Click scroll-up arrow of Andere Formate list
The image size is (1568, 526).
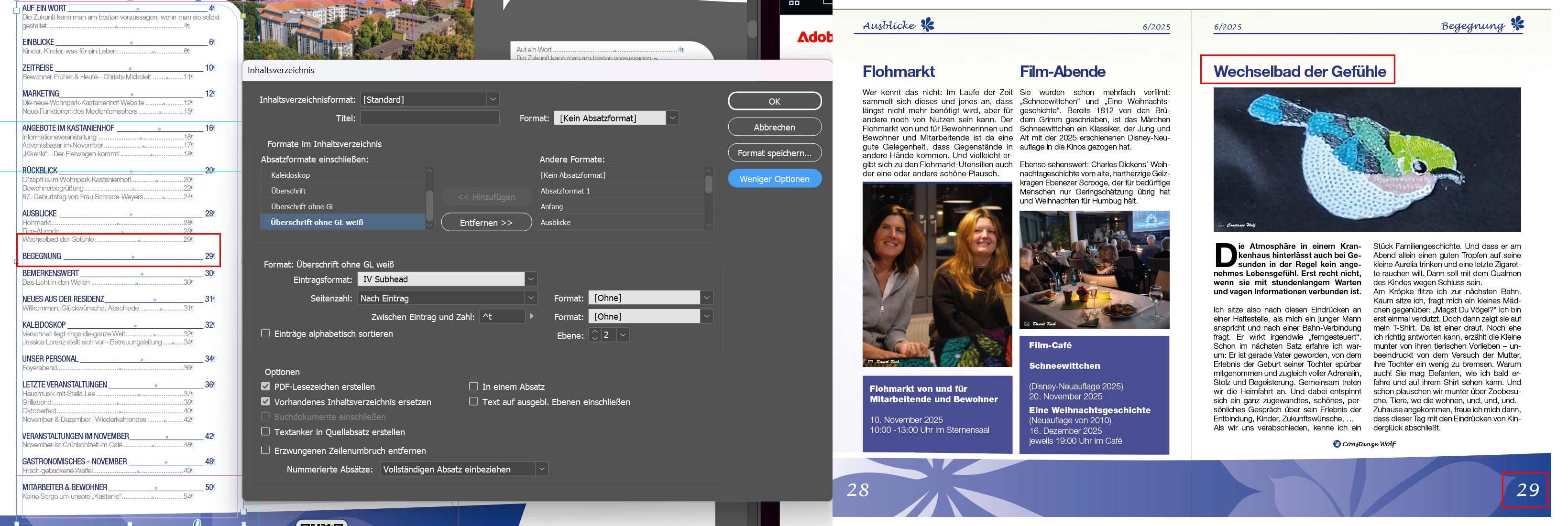[x=708, y=172]
